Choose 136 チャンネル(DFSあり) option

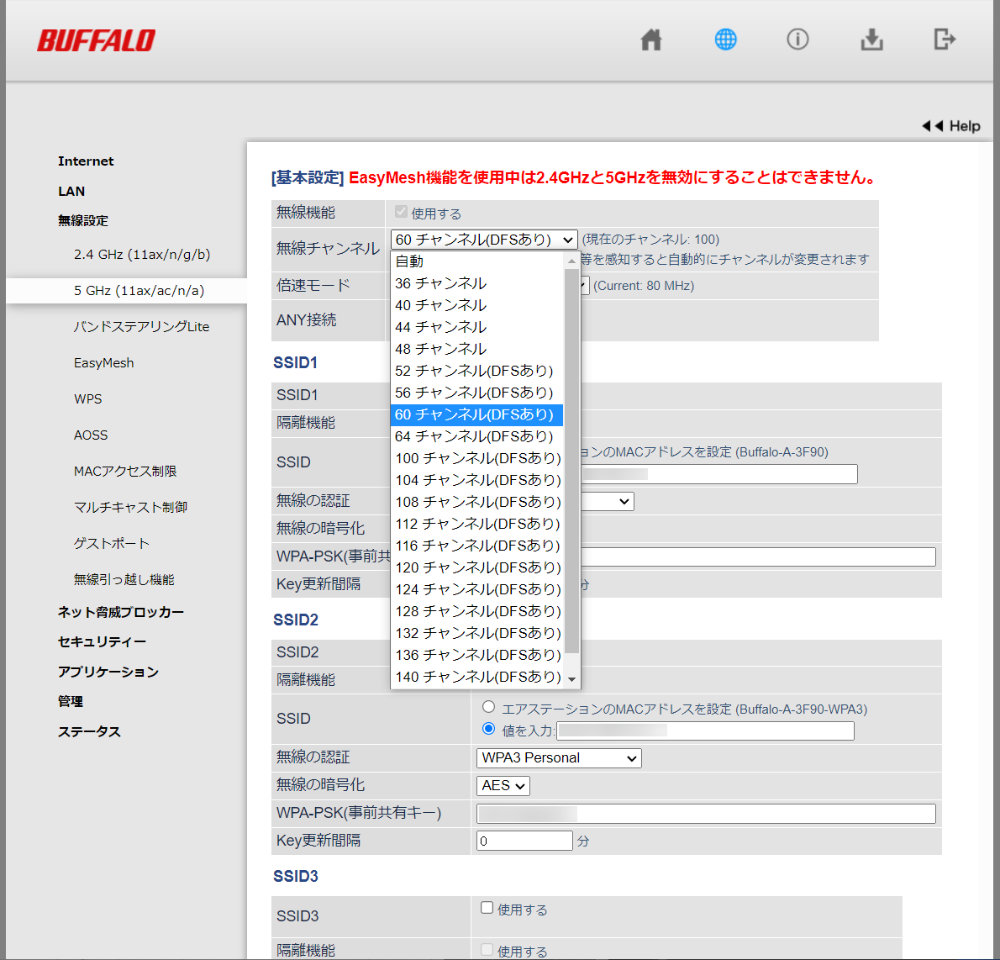click(476, 655)
